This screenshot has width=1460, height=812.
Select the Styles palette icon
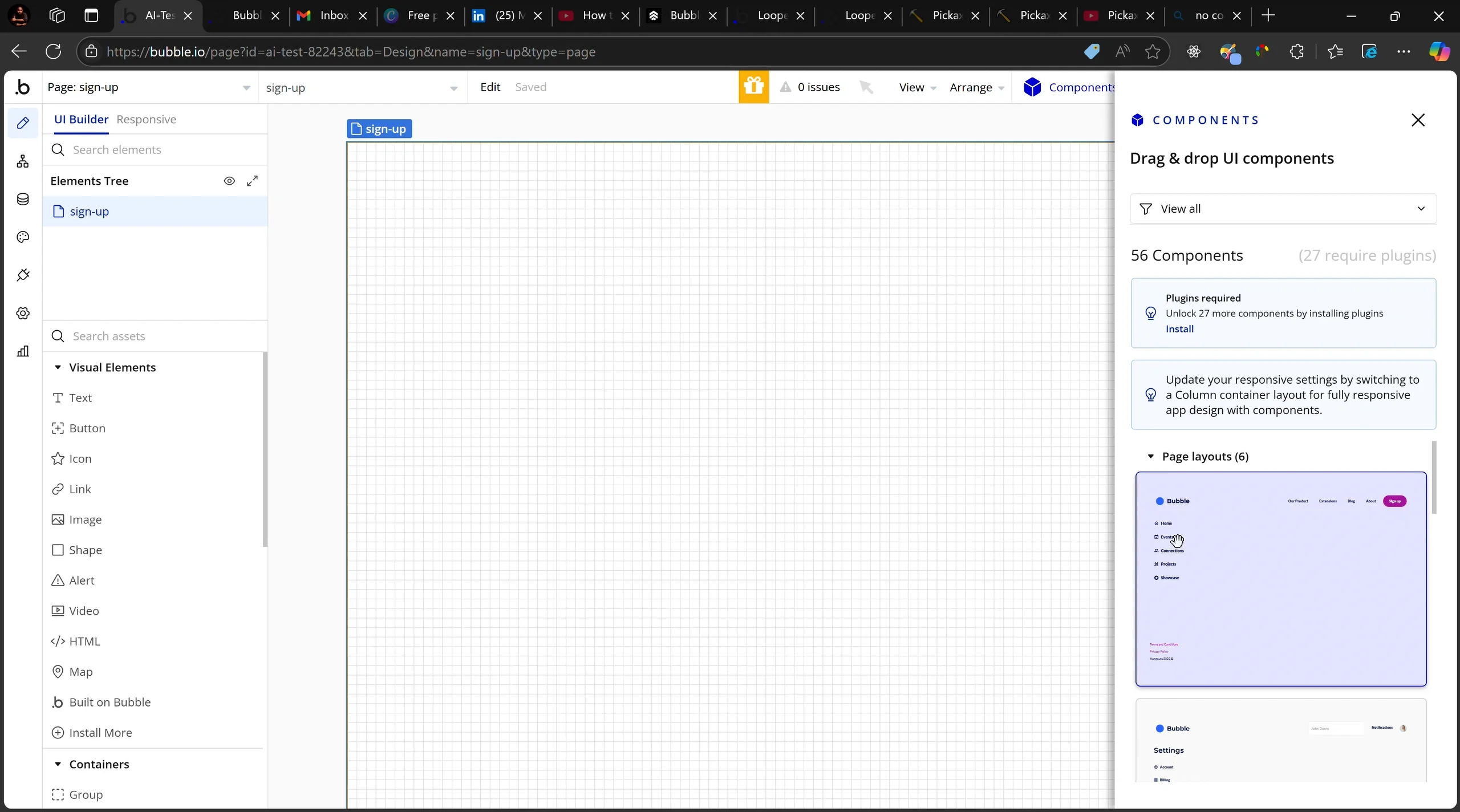pos(23,237)
